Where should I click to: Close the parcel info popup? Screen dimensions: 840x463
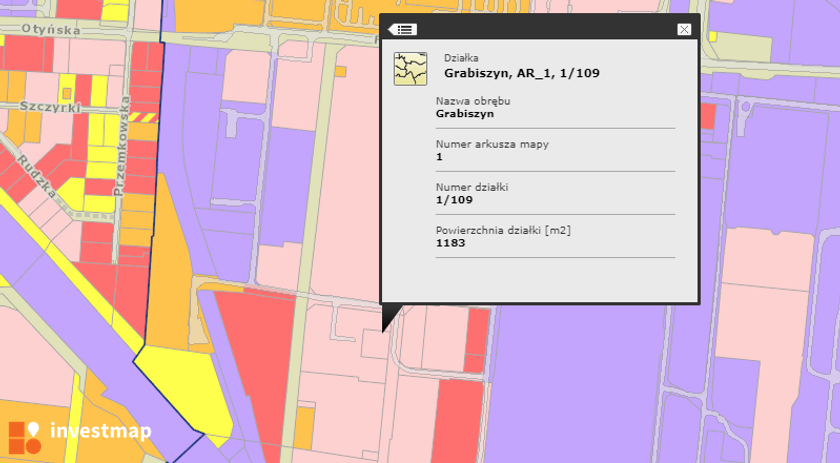[x=684, y=29]
